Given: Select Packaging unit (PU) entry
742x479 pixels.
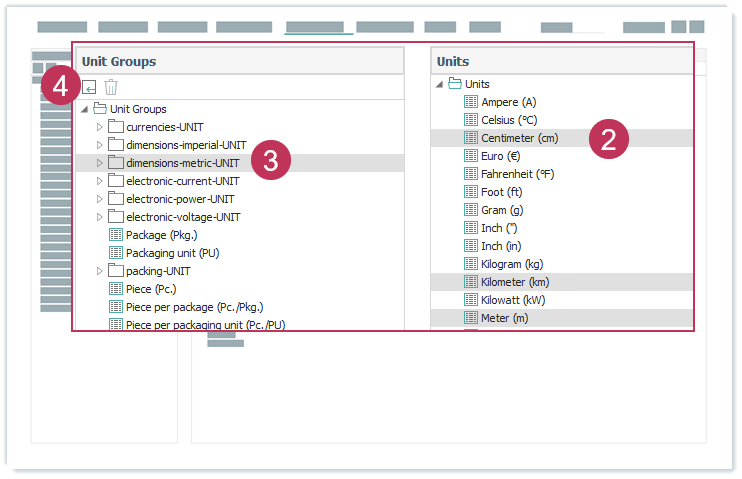Looking at the screenshot, I should point(172,253).
